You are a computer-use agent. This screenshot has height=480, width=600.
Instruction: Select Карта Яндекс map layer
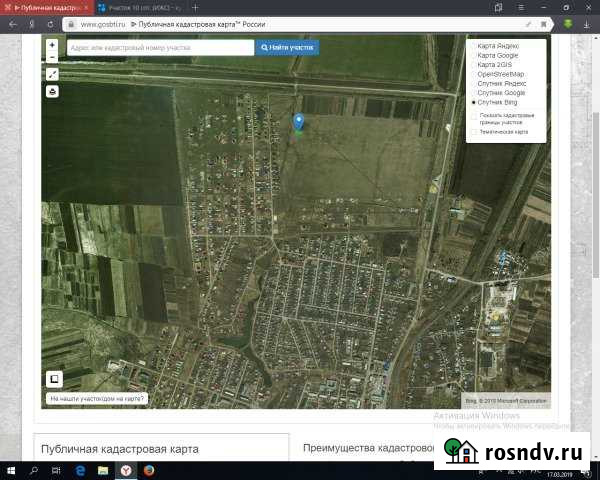[x=474, y=46]
